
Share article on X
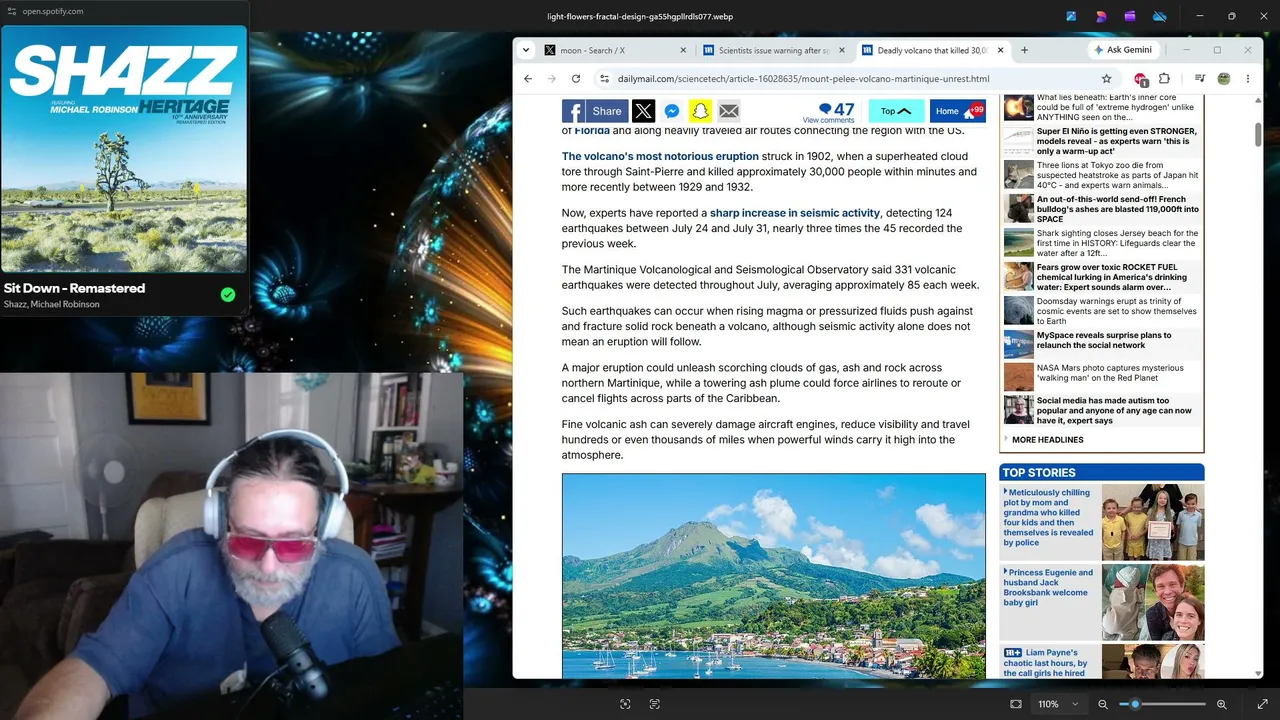pos(643,111)
